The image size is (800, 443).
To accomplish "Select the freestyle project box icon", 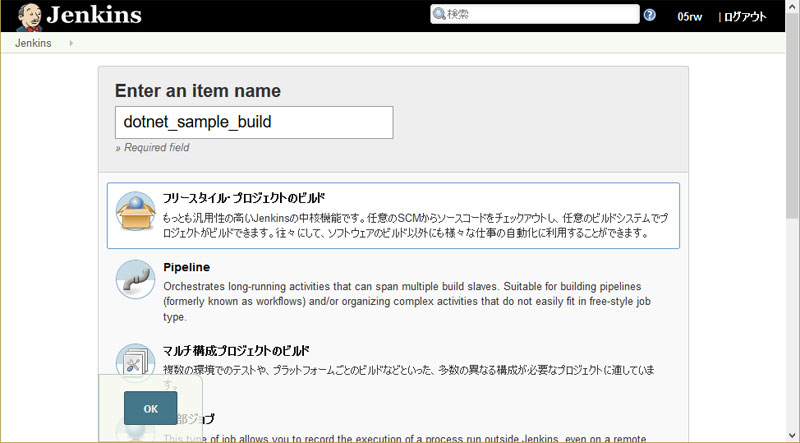I will 135,211.
